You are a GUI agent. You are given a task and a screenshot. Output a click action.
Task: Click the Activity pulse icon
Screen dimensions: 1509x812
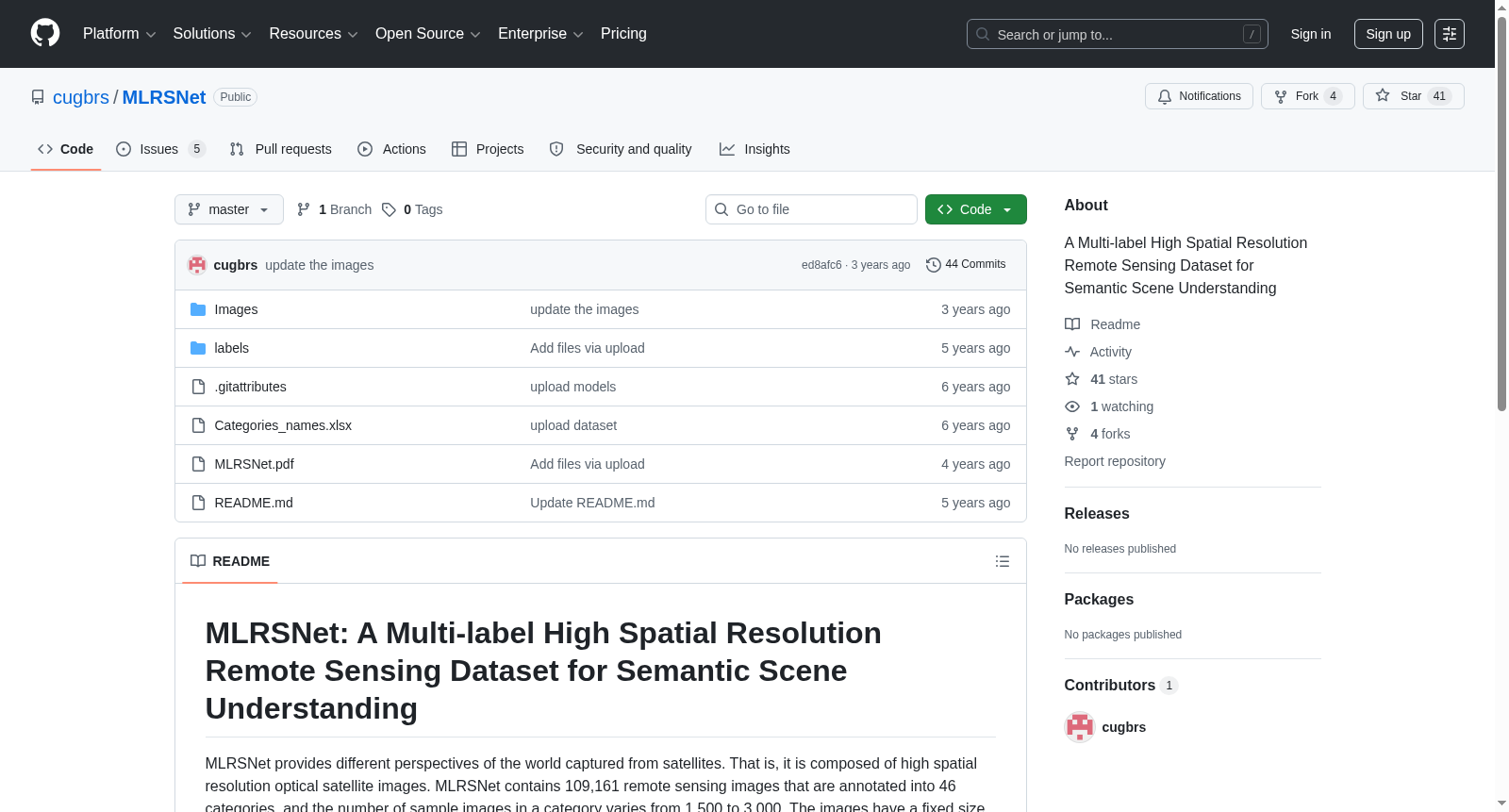(1072, 352)
